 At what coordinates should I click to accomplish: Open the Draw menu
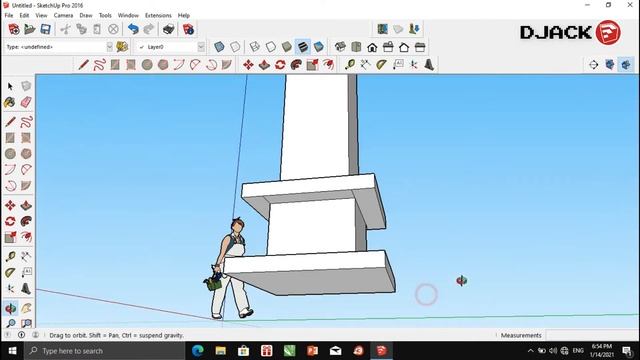86,15
